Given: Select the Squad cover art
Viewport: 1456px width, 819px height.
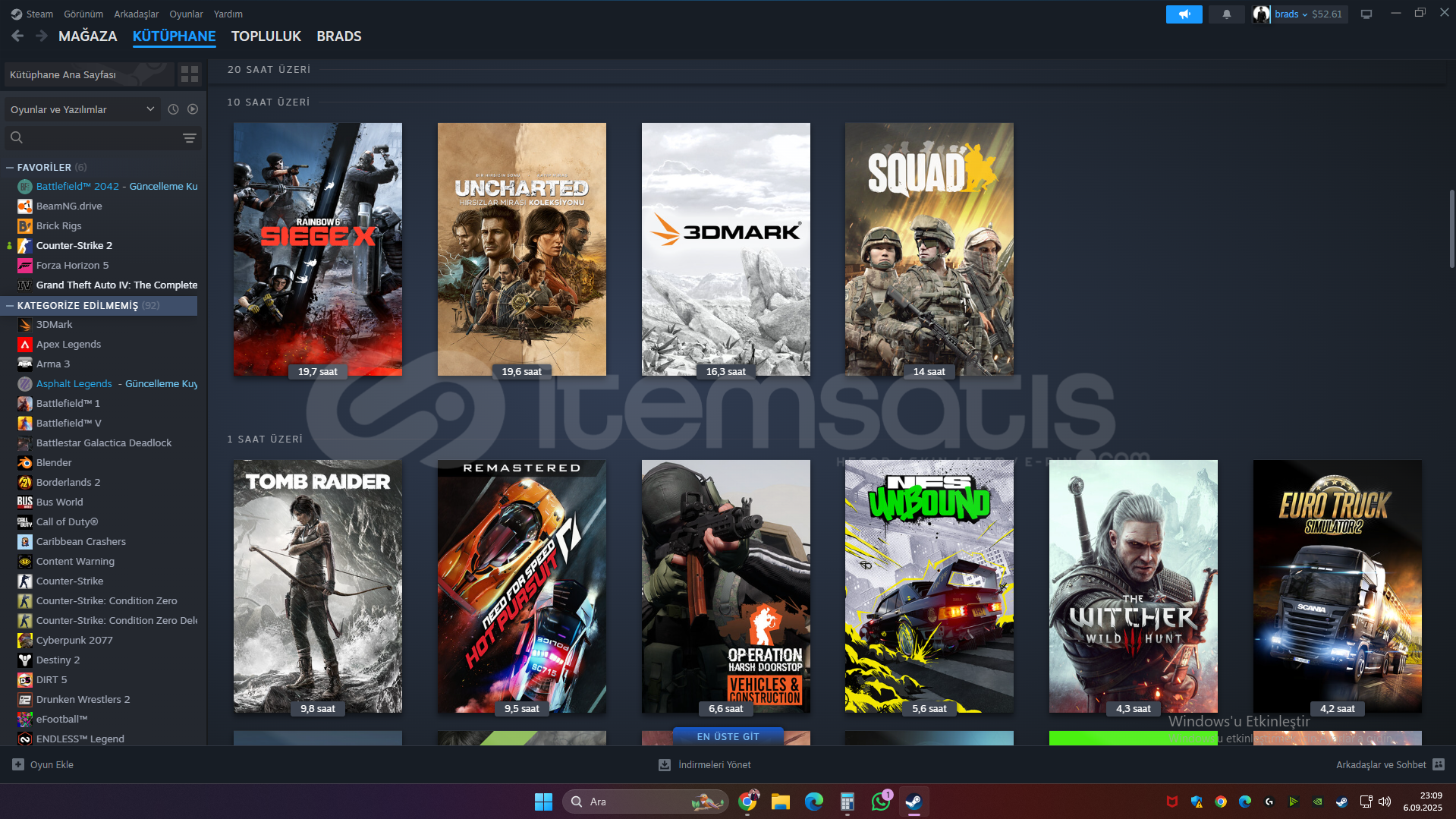Looking at the screenshot, I should (x=929, y=249).
